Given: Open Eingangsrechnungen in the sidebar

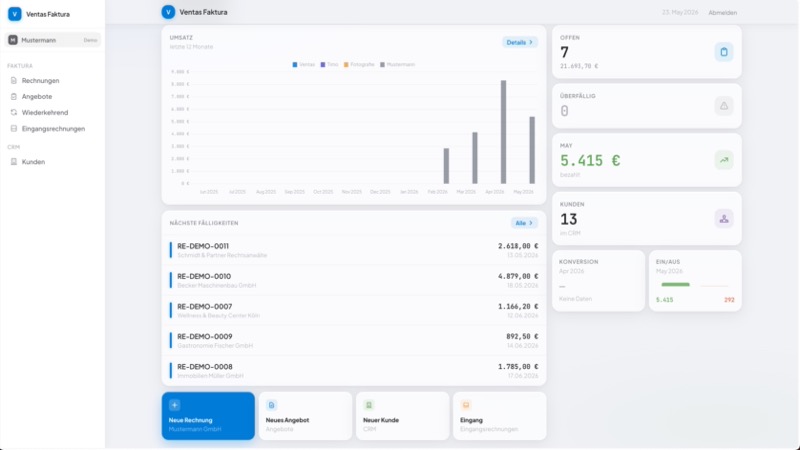Looking at the screenshot, I should [x=53, y=129].
